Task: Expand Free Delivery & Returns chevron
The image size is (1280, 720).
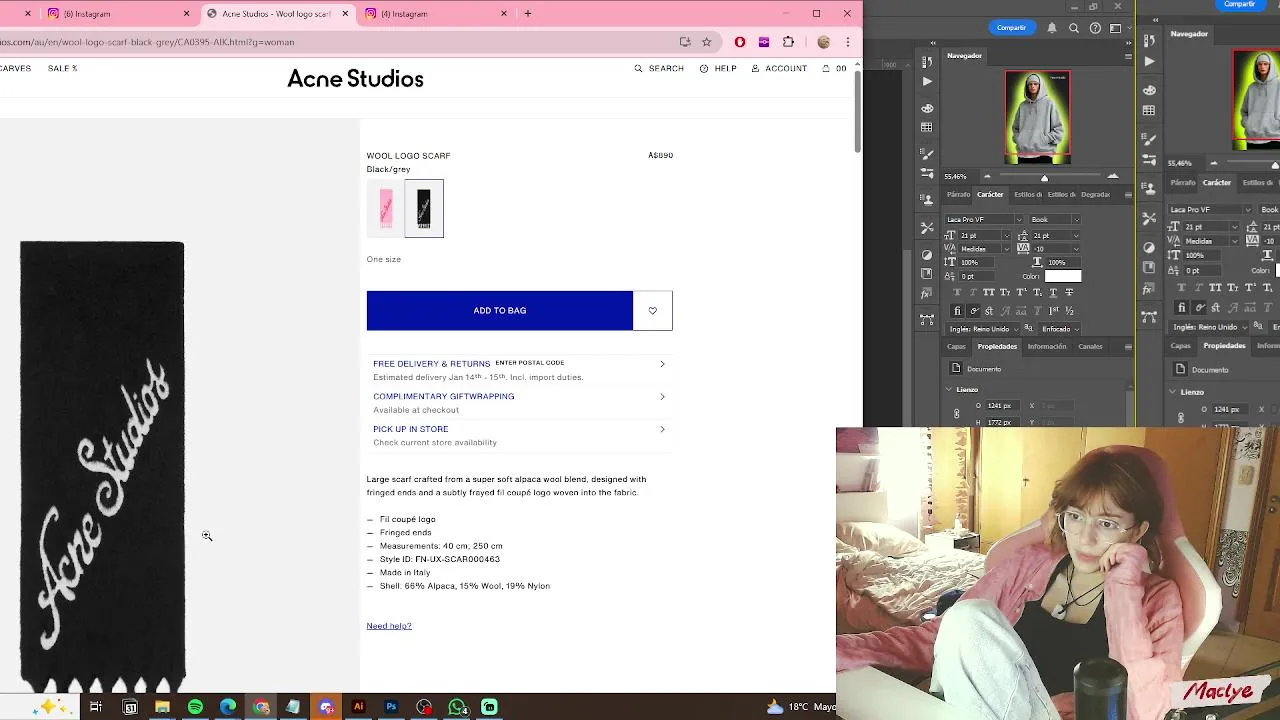Action: [x=662, y=364]
